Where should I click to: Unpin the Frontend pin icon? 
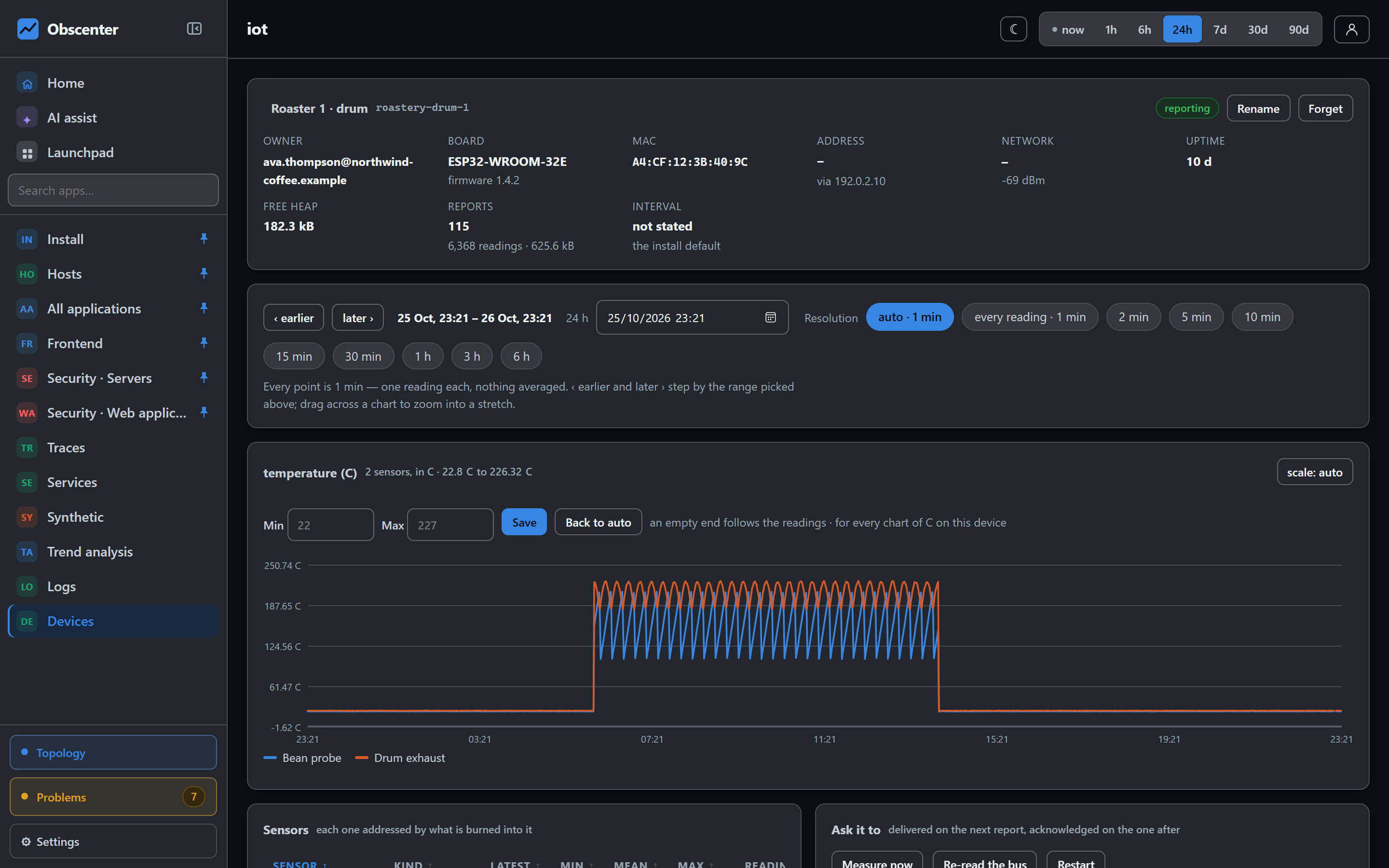pyautogui.click(x=204, y=343)
